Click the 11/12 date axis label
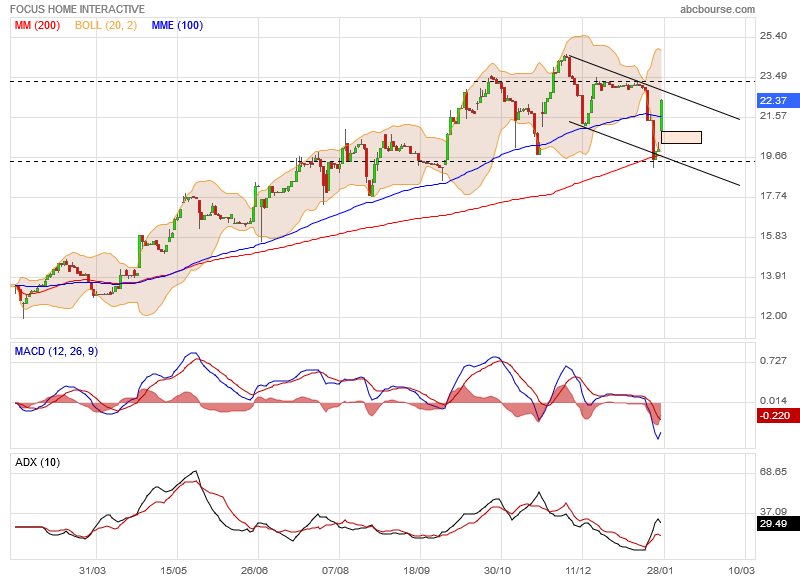Viewport: 800px width, 580px height. tap(578, 570)
